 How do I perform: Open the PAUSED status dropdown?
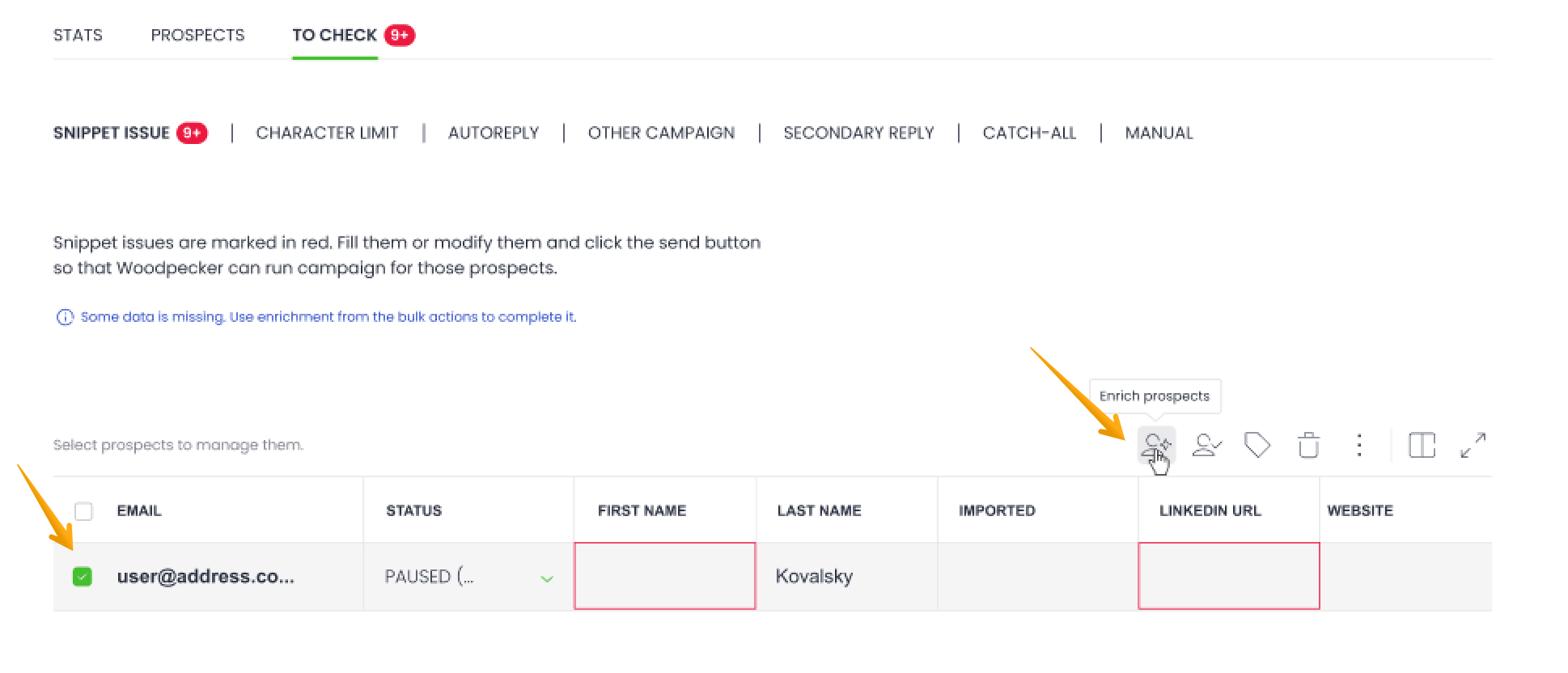click(547, 578)
